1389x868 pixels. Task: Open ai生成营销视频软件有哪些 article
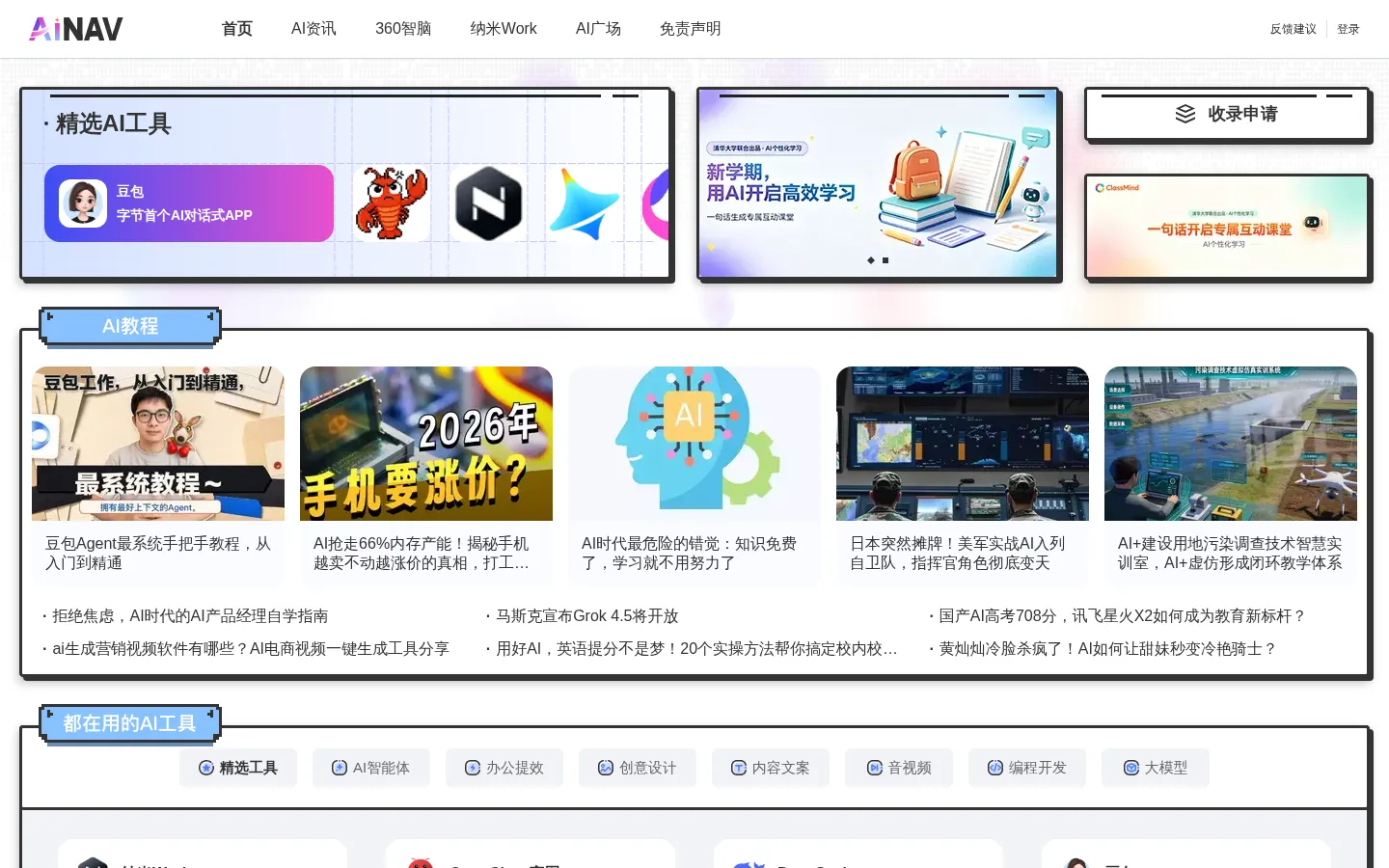251,648
